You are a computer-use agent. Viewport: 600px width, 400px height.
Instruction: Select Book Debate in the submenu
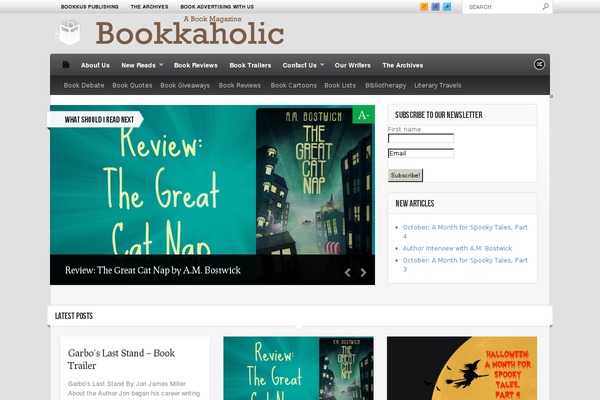pyautogui.click(x=84, y=85)
